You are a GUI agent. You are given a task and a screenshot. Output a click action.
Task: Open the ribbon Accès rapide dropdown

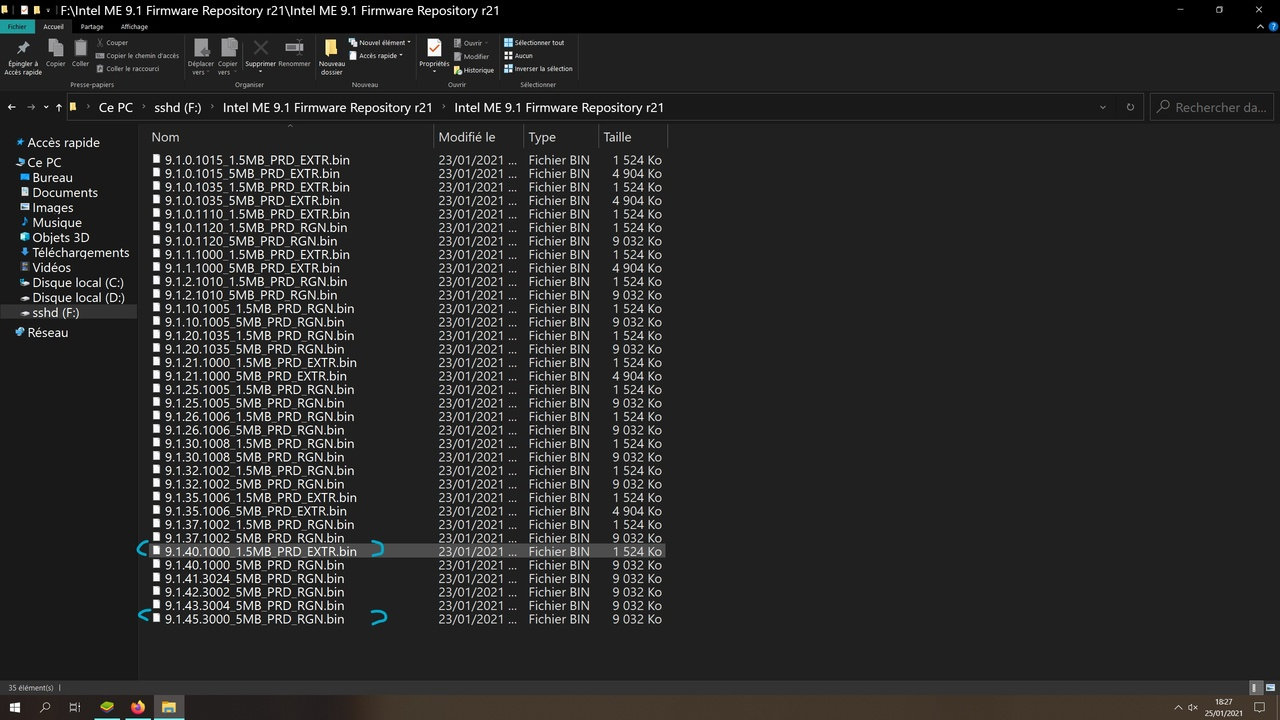click(x=376, y=56)
